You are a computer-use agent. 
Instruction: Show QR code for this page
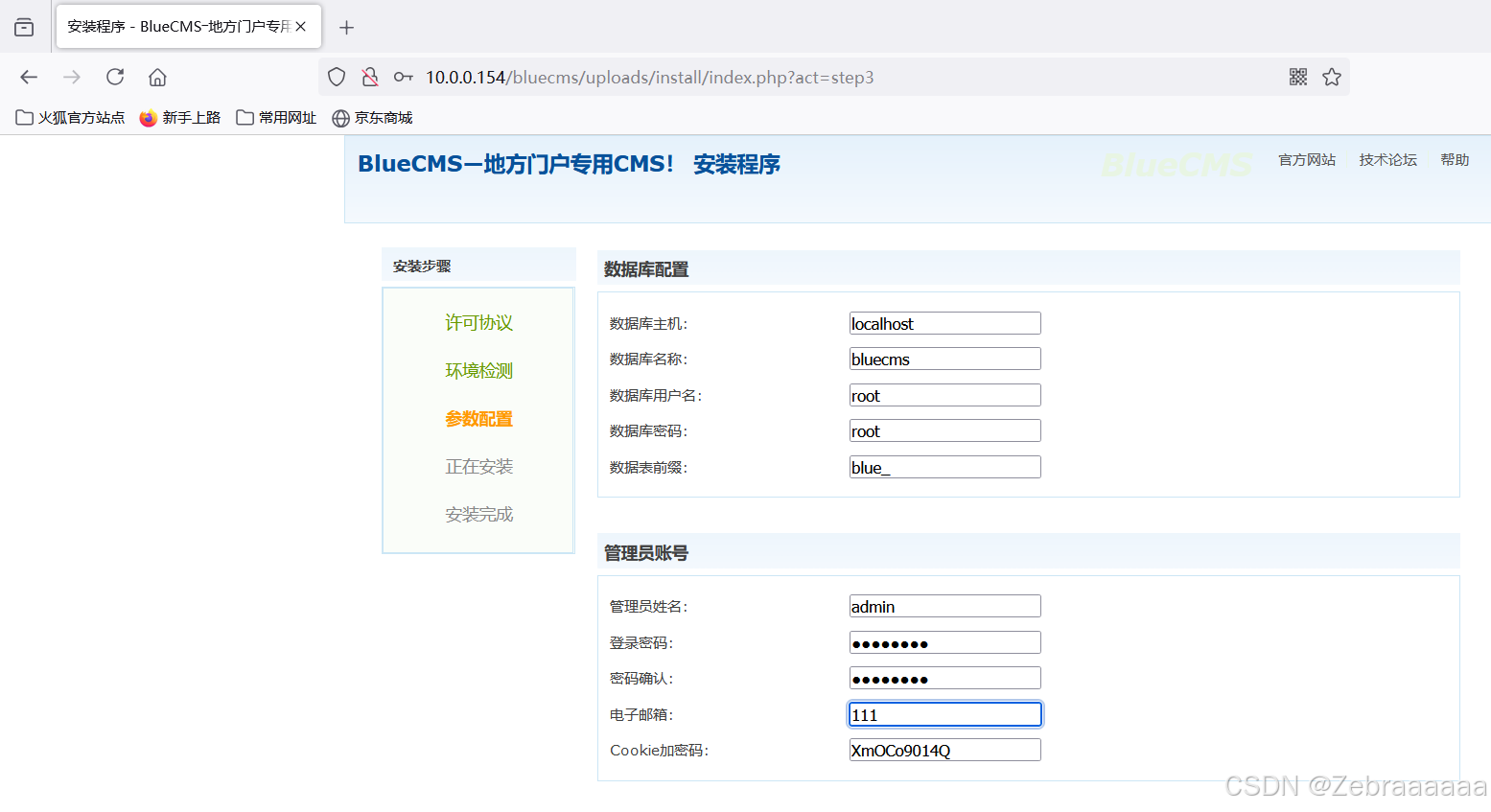[x=1298, y=78]
